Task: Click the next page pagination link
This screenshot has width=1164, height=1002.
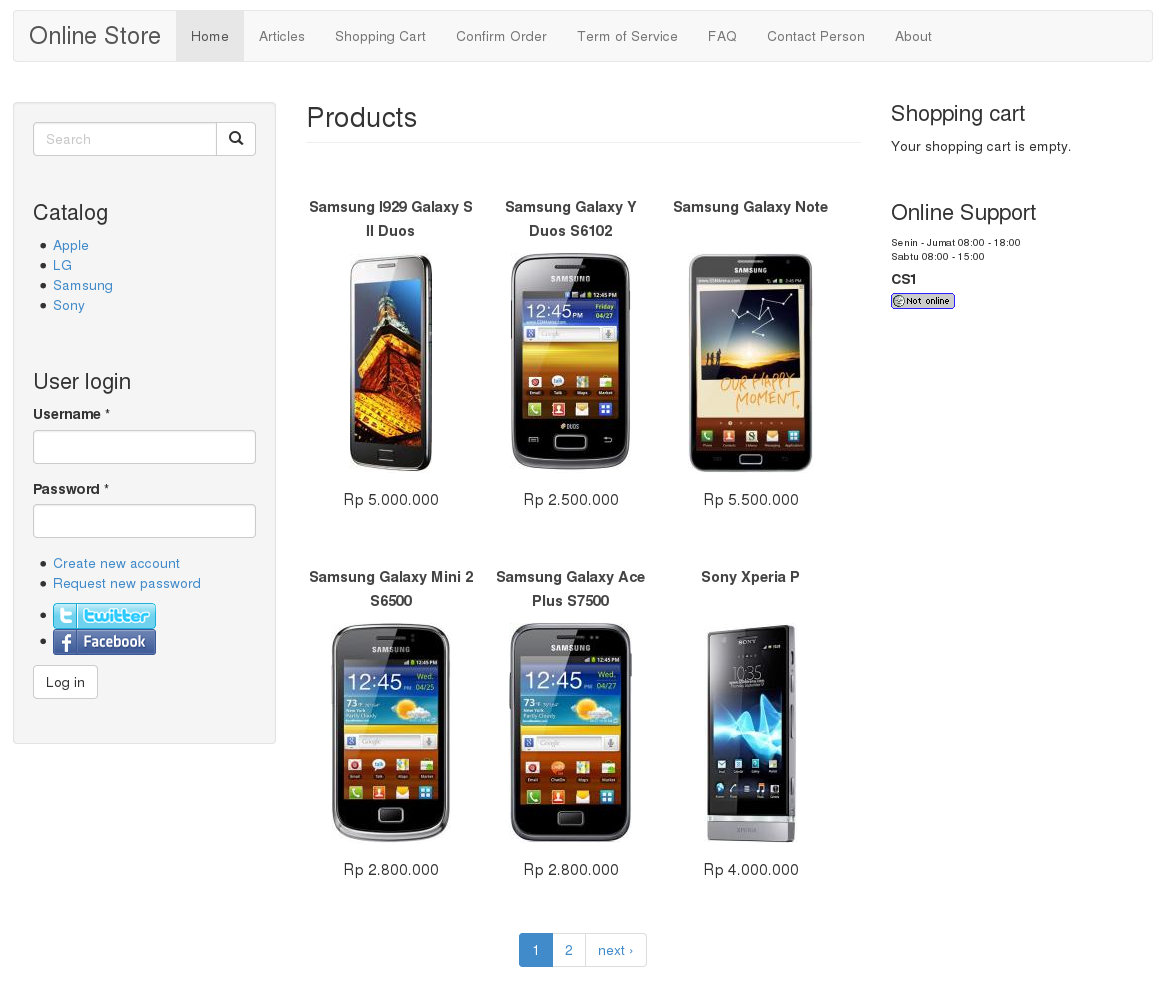Action: click(615, 950)
